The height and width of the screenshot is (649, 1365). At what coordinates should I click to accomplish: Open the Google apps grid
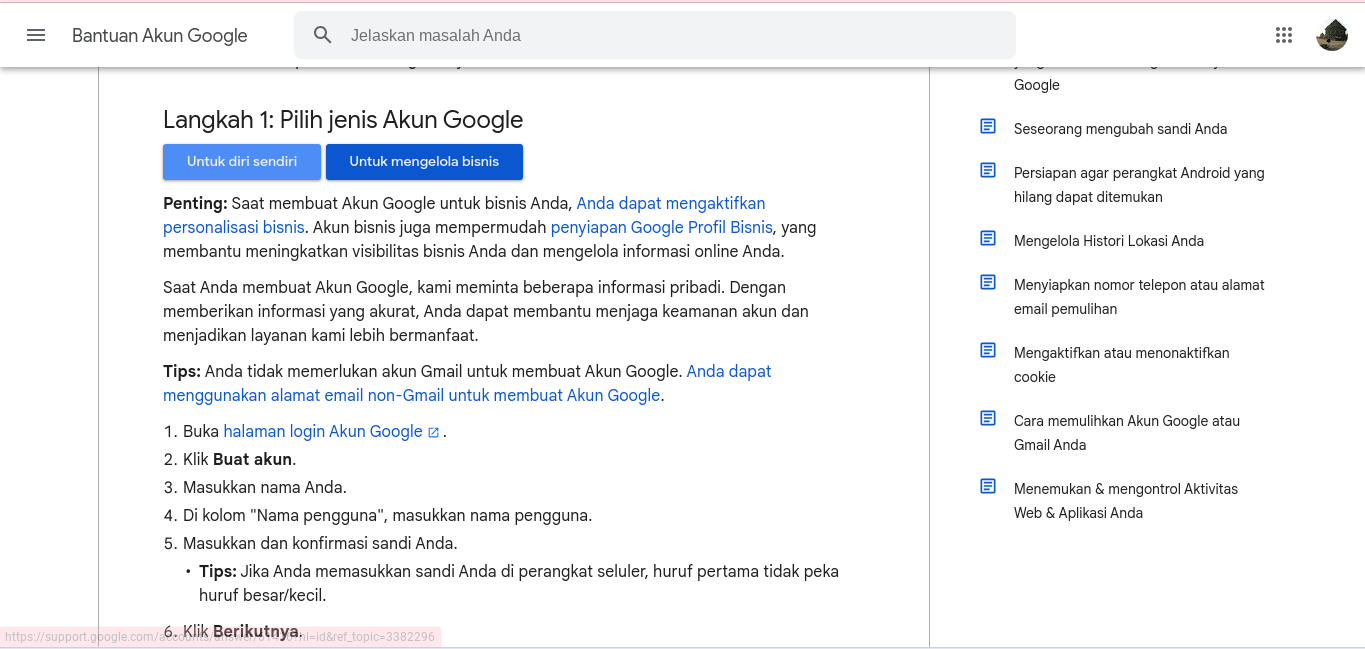tap(1284, 35)
